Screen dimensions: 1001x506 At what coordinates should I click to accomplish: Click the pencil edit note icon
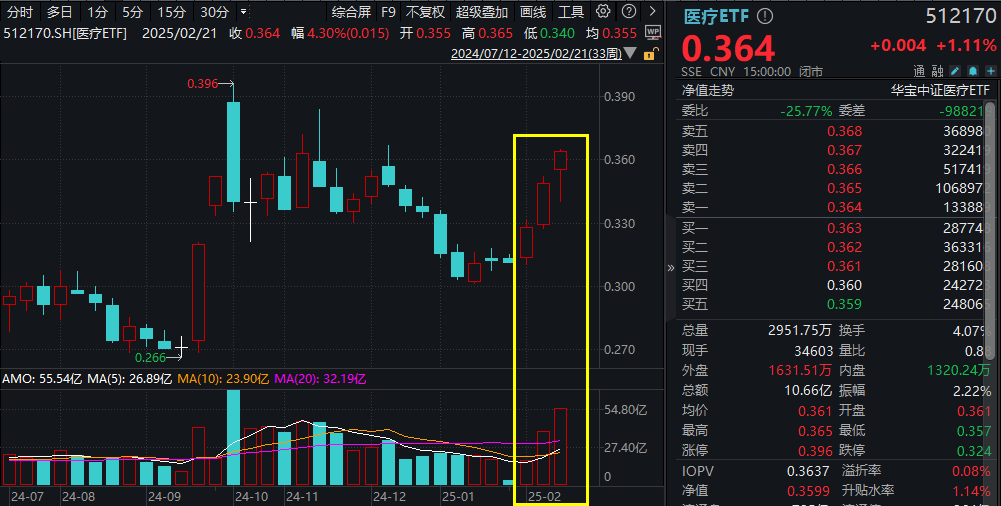pos(955,71)
